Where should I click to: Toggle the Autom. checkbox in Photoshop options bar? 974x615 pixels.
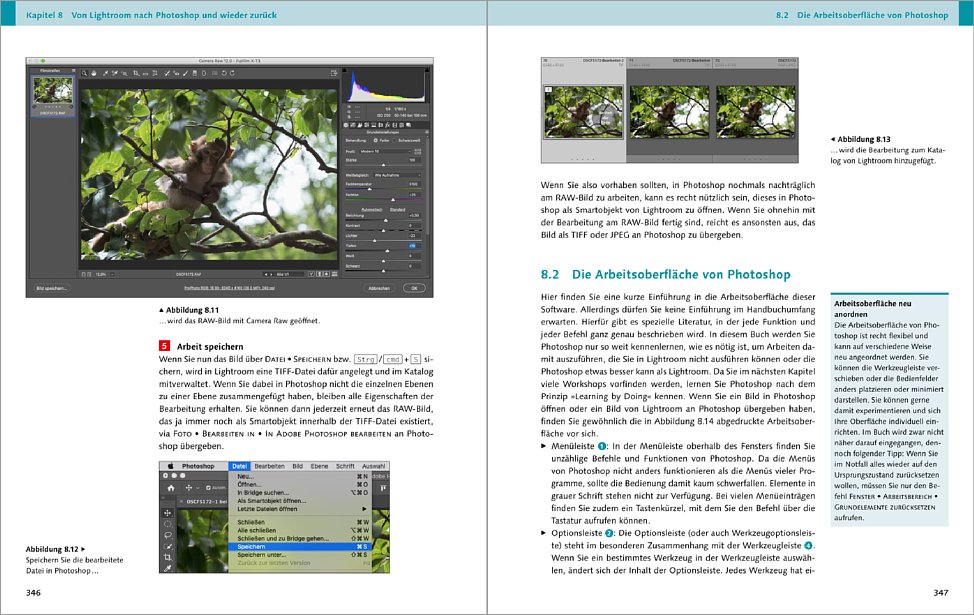pos(208,488)
